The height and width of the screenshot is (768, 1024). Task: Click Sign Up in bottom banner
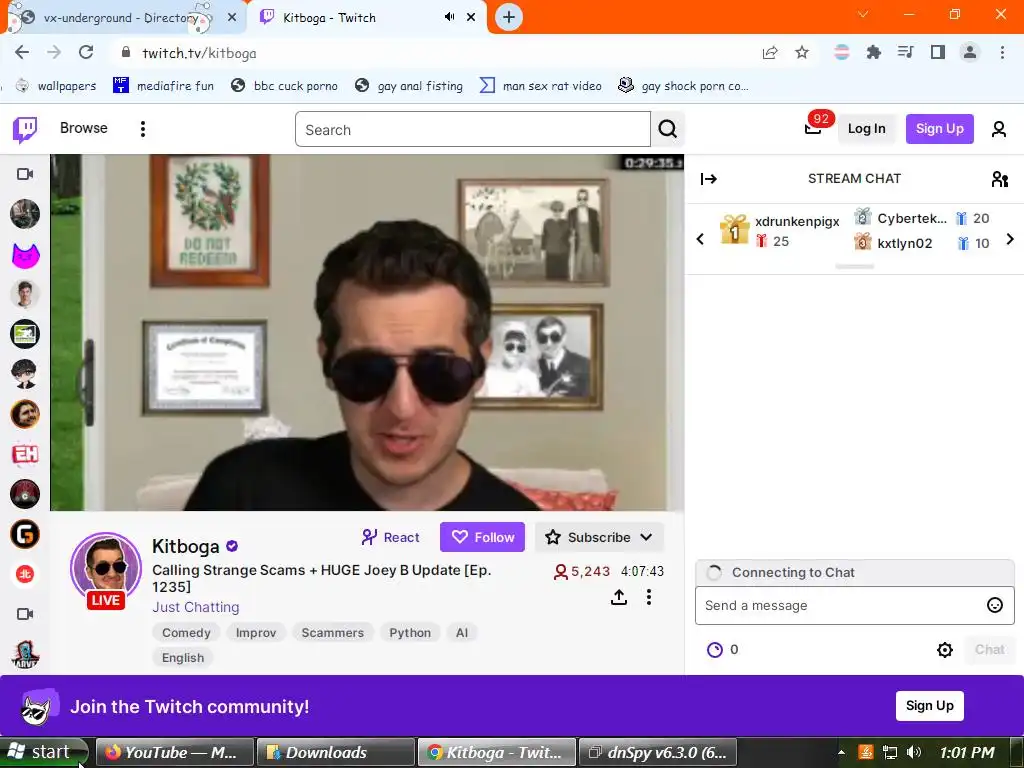[929, 705]
